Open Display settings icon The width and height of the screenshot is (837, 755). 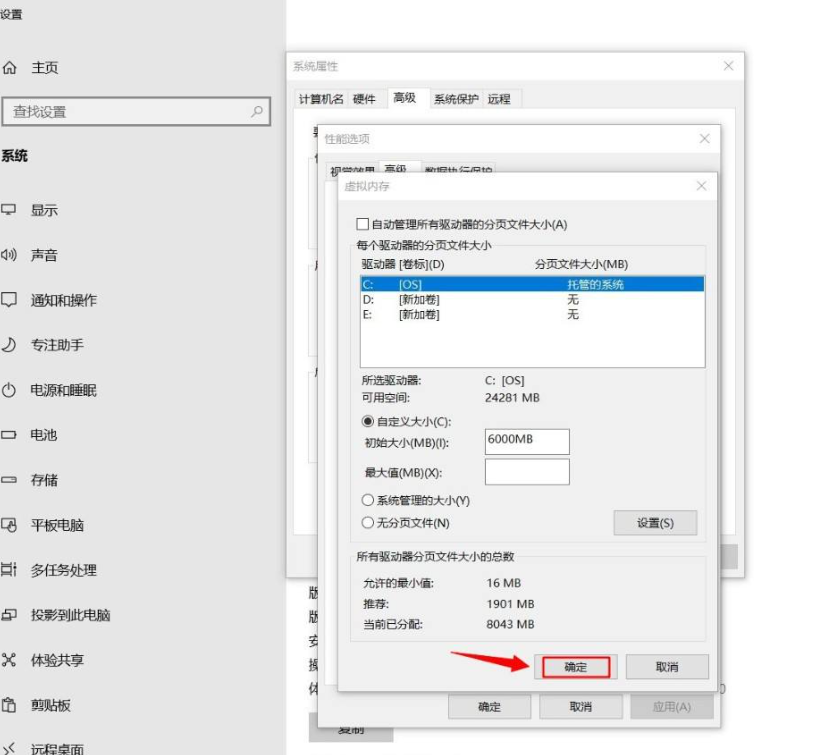pyautogui.click(x=9, y=210)
